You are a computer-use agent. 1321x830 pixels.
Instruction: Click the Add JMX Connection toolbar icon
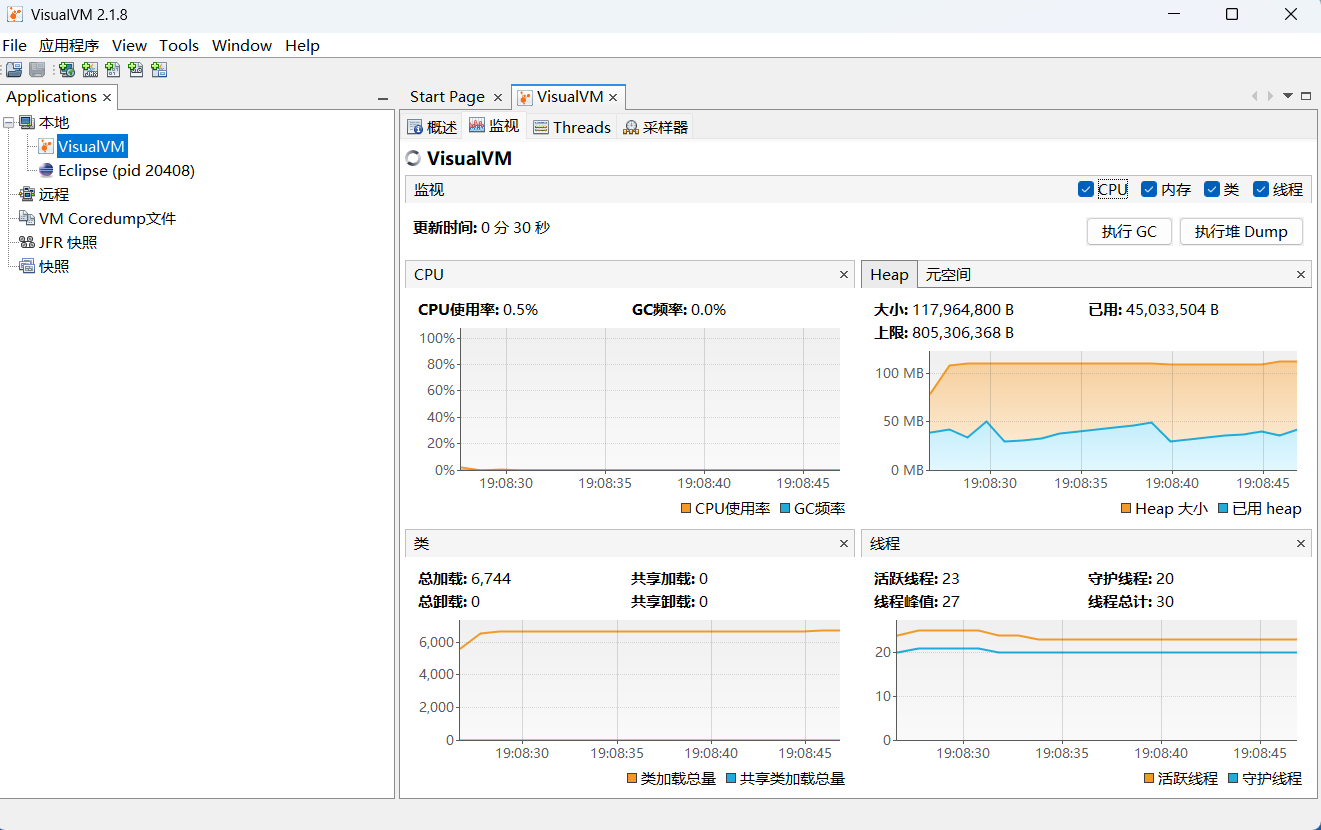pos(89,70)
